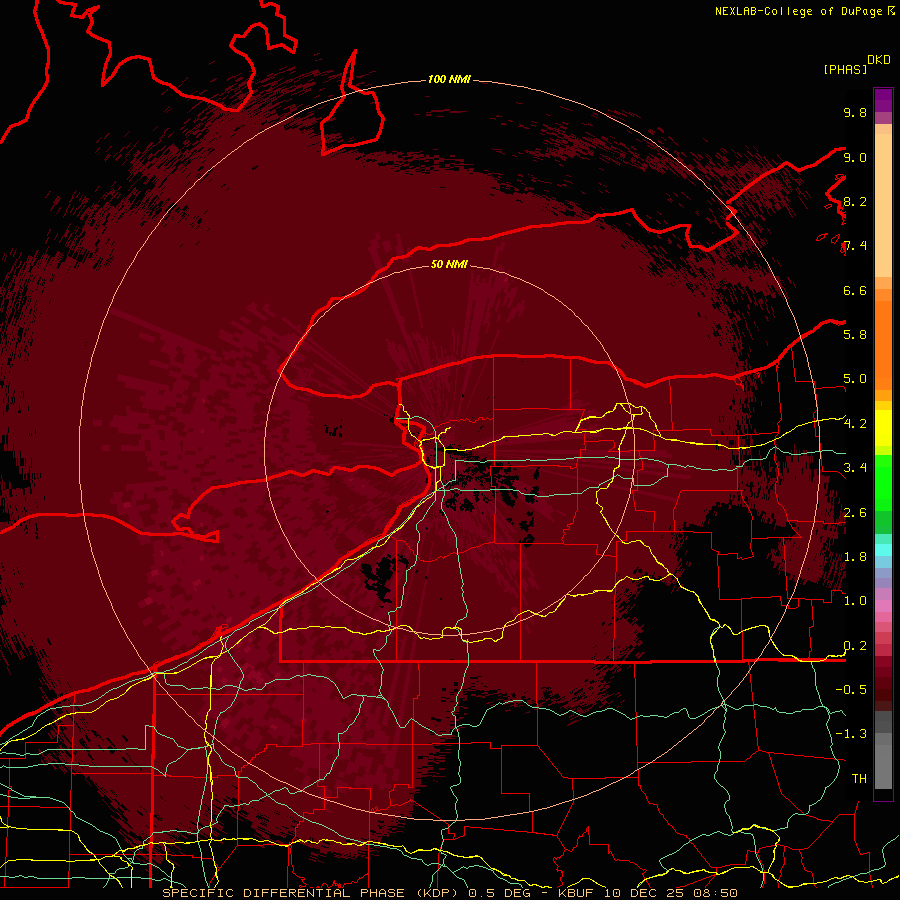Click the 5.8 value on the color scale
Screen dimensions: 900x900
pyautogui.click(x=855, y=335)
